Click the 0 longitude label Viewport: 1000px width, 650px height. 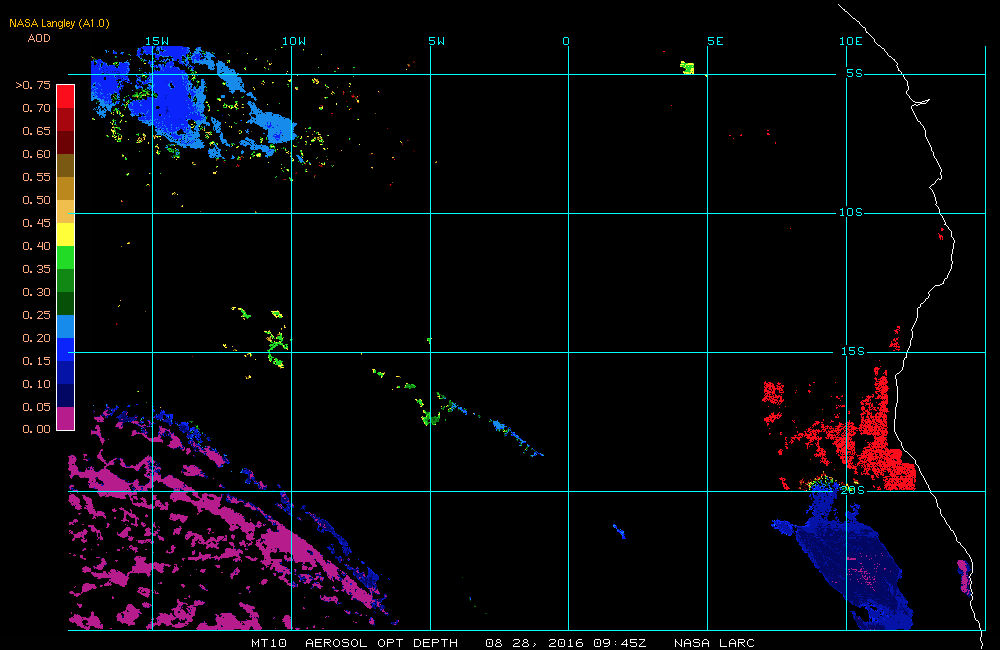point(566,41)
